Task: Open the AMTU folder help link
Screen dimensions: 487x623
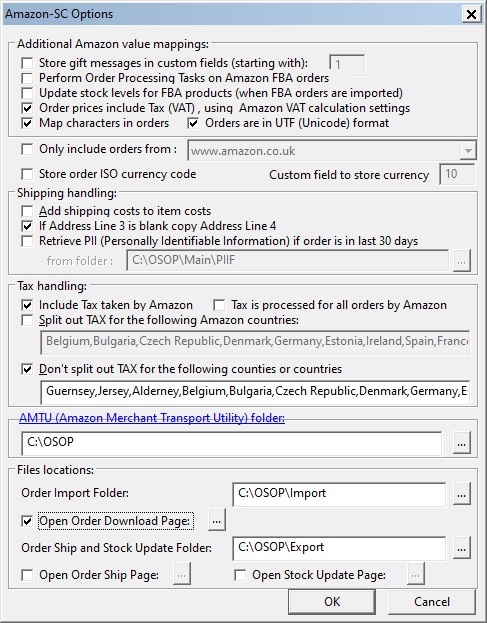Action: pos(152,418)
